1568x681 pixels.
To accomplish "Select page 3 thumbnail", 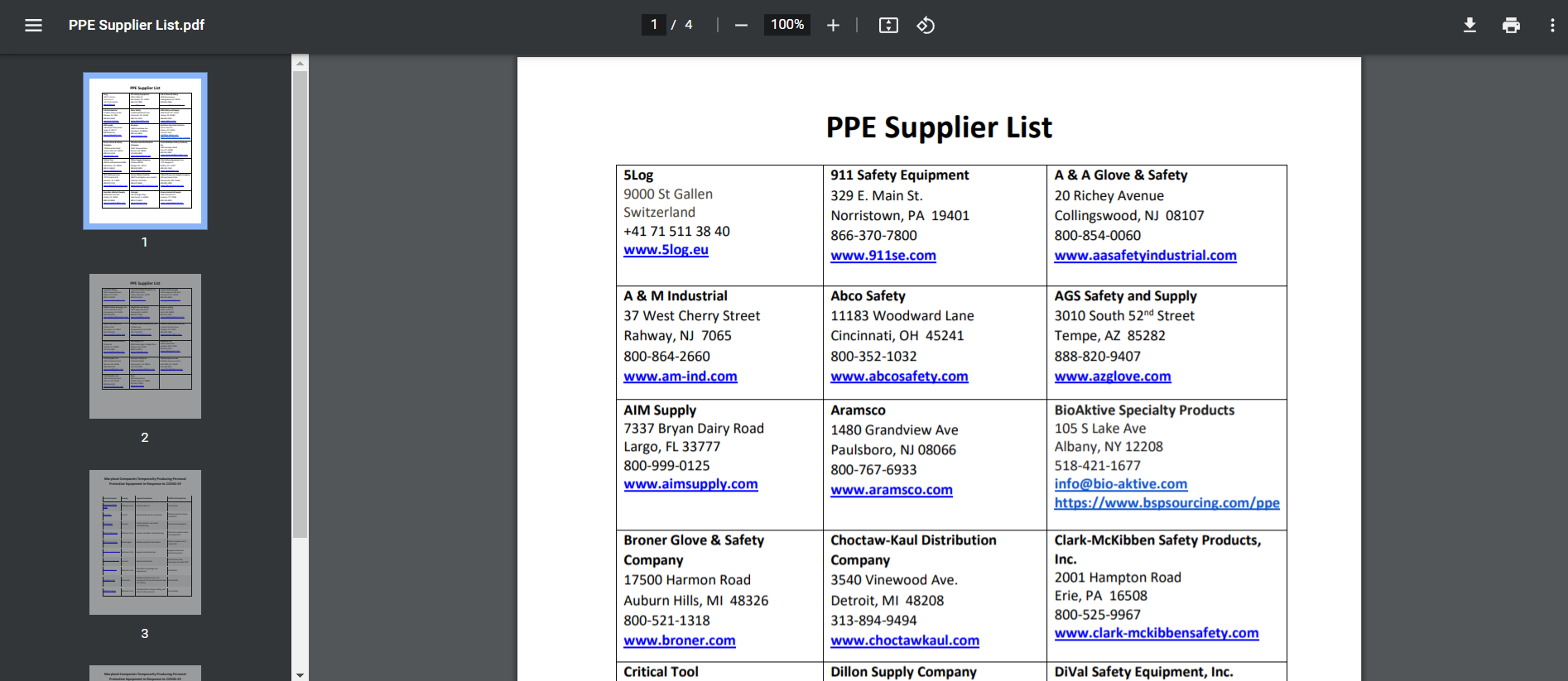I will (x=145, y=542).
